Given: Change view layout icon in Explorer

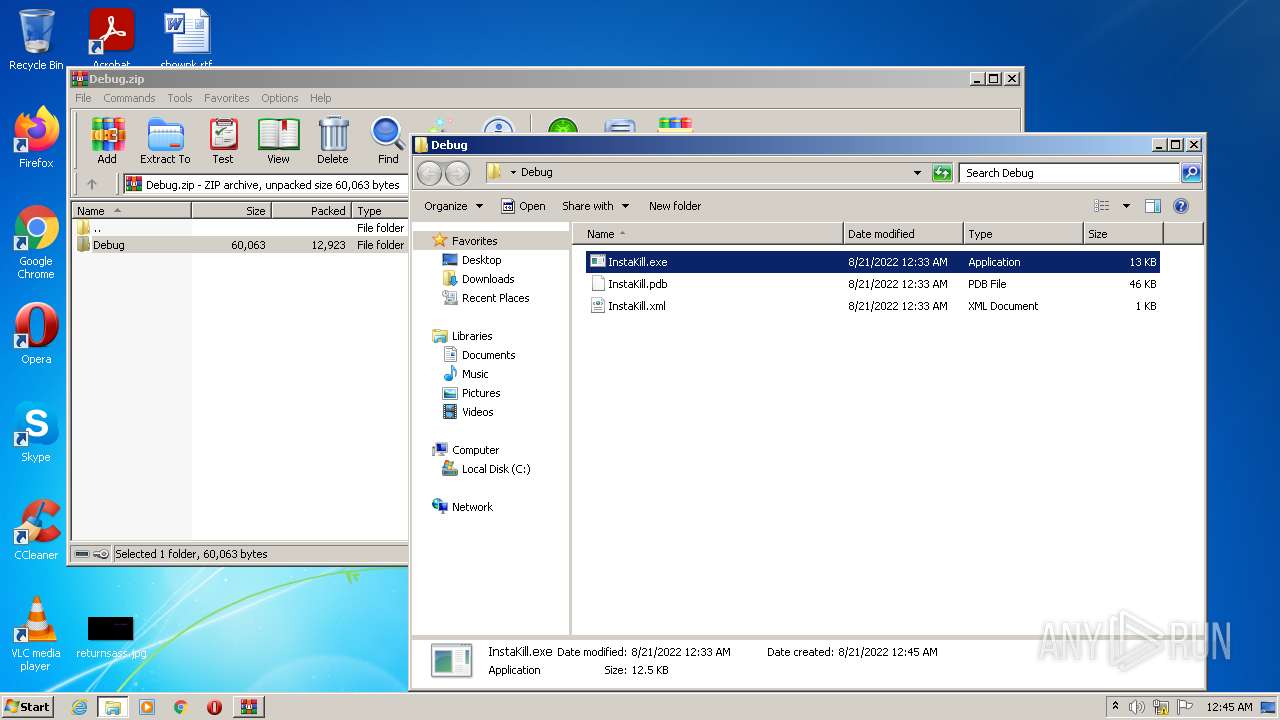Looking at the screenshot, I should [1102, 206].
